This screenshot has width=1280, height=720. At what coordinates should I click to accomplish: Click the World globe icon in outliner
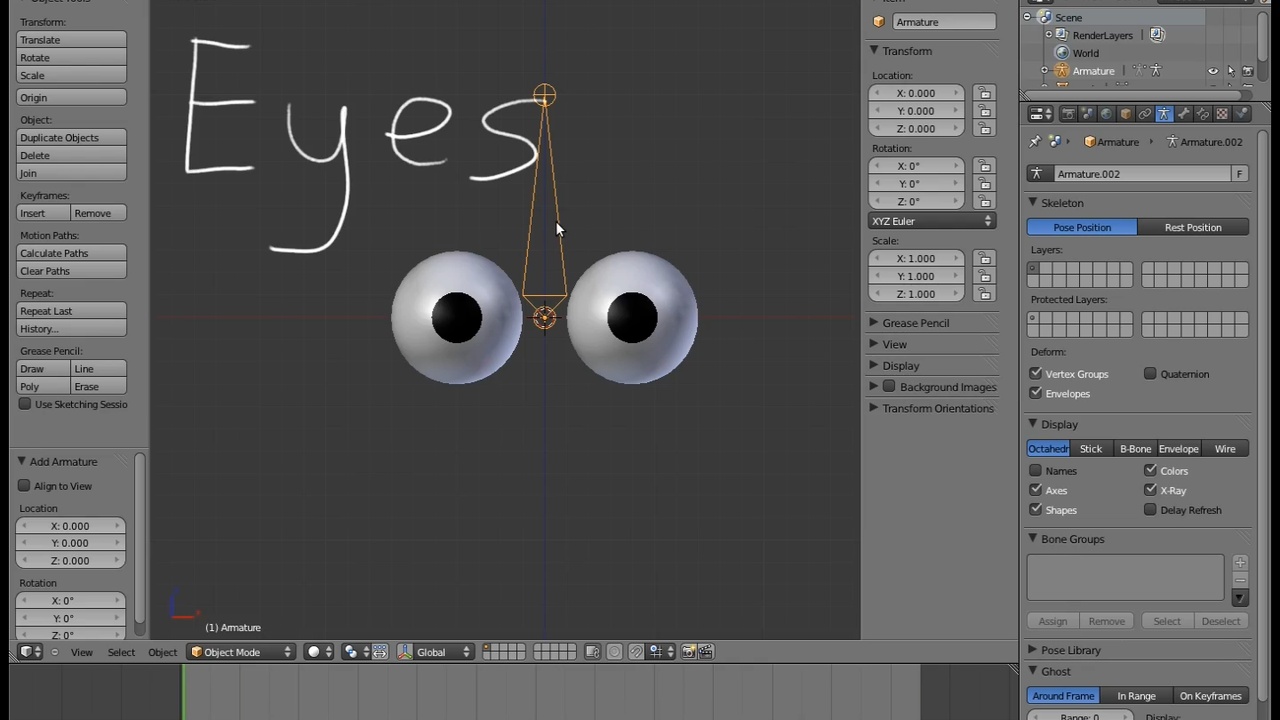pos(1062,53)
